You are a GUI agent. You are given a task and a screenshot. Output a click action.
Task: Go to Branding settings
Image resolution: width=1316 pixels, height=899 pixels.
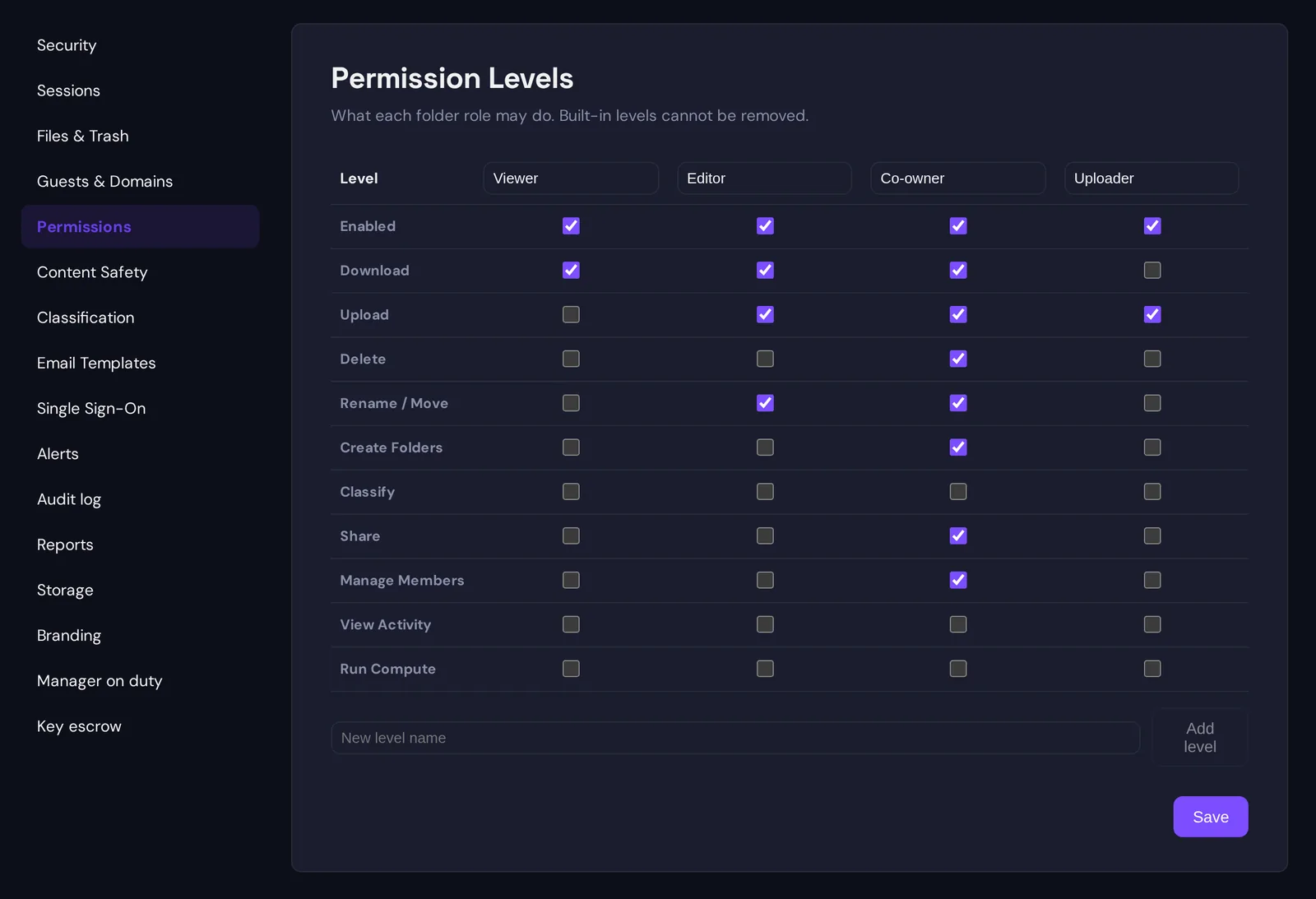(x=140, y=635)
